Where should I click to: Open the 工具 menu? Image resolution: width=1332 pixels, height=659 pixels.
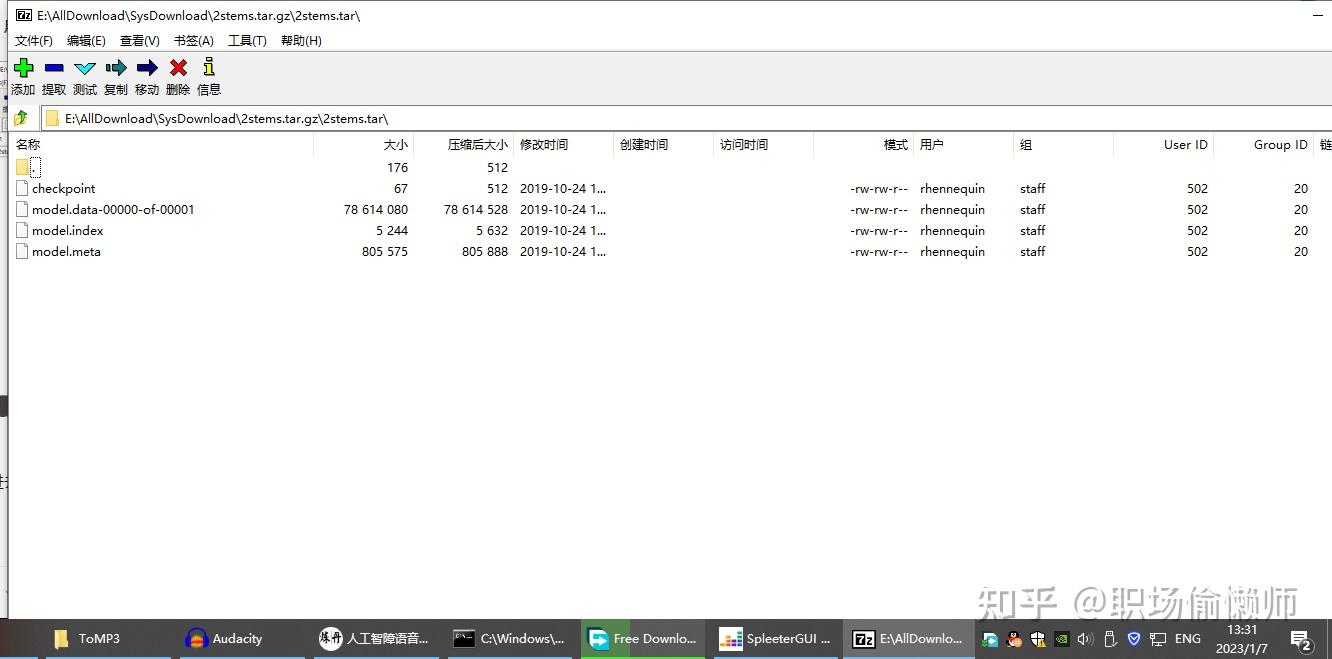246,40
